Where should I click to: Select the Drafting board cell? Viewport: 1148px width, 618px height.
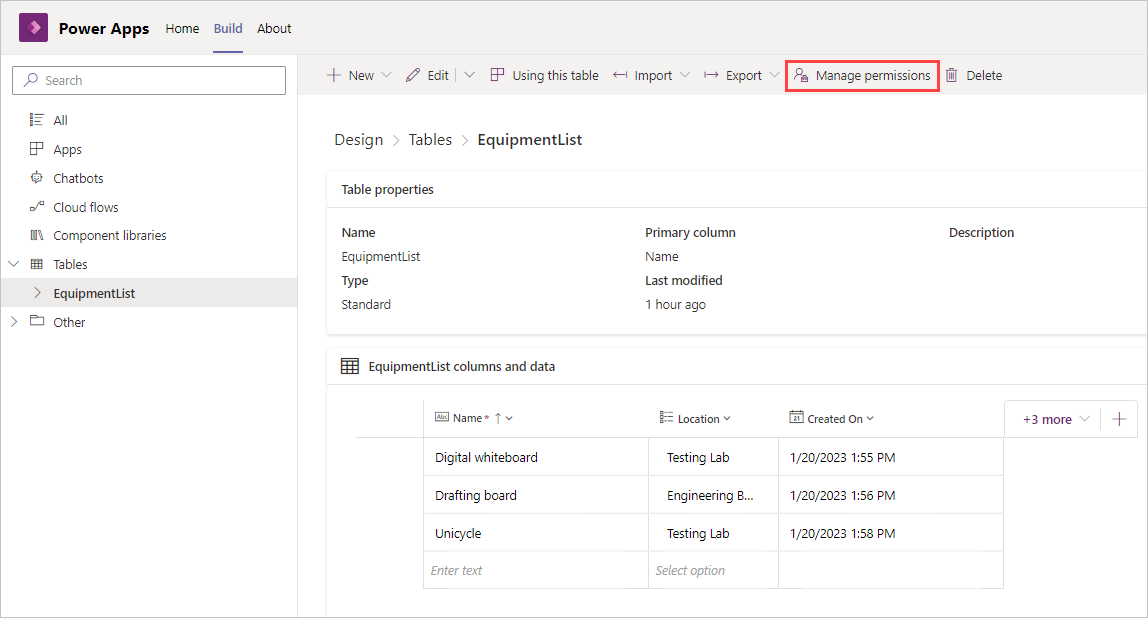pos(536,495)
